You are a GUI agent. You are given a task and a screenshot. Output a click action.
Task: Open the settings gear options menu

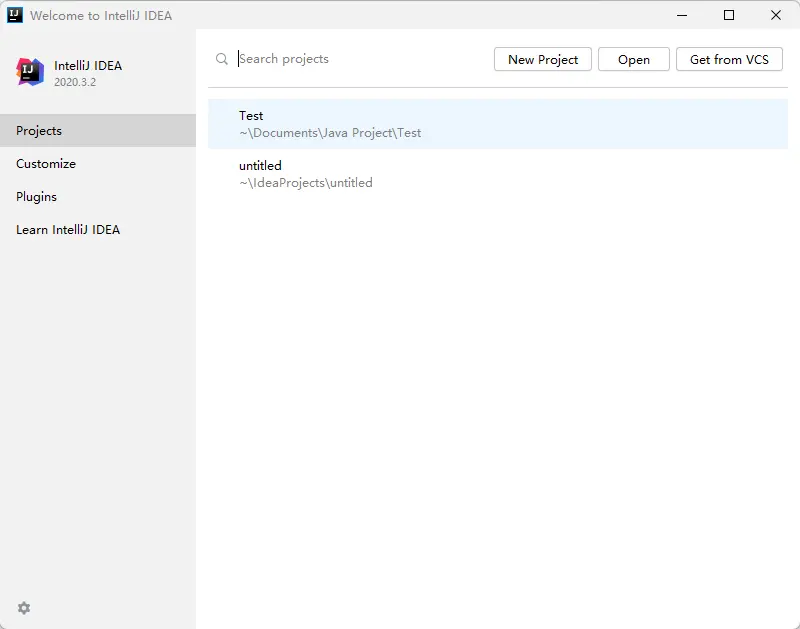pos(24,608)
